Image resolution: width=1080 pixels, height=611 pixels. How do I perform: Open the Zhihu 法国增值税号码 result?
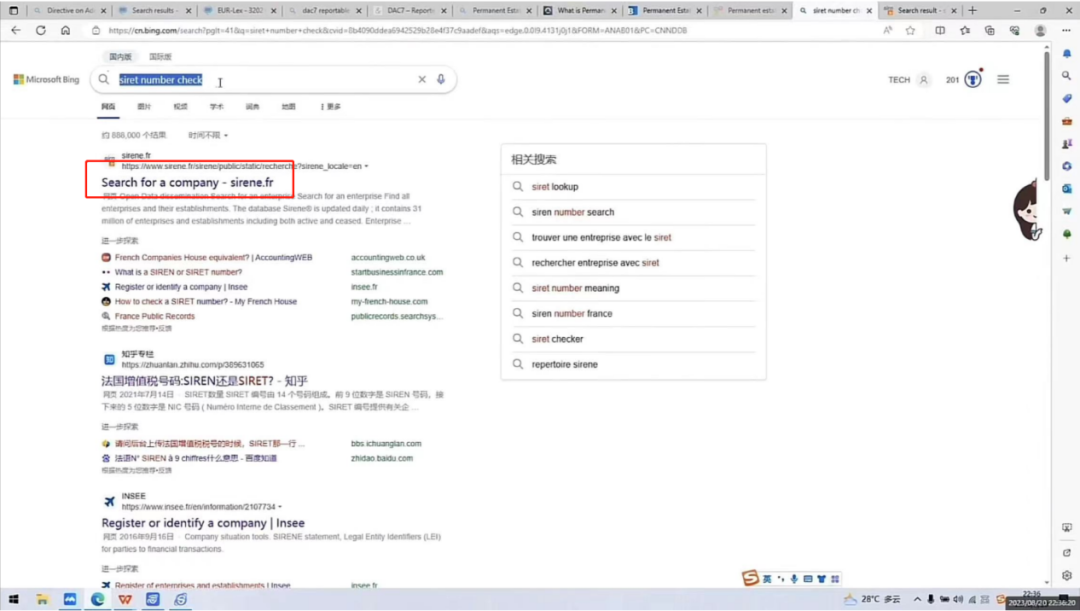pyautogui.click(x=205, y=381)
